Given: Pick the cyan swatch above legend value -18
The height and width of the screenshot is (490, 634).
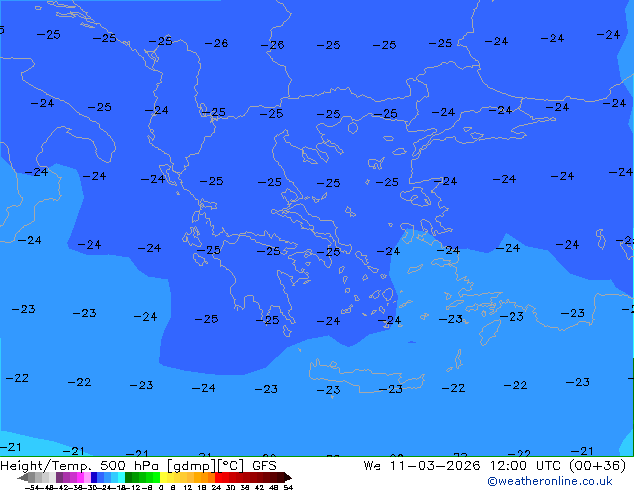Looking at the screenshot, I should 121,477.
